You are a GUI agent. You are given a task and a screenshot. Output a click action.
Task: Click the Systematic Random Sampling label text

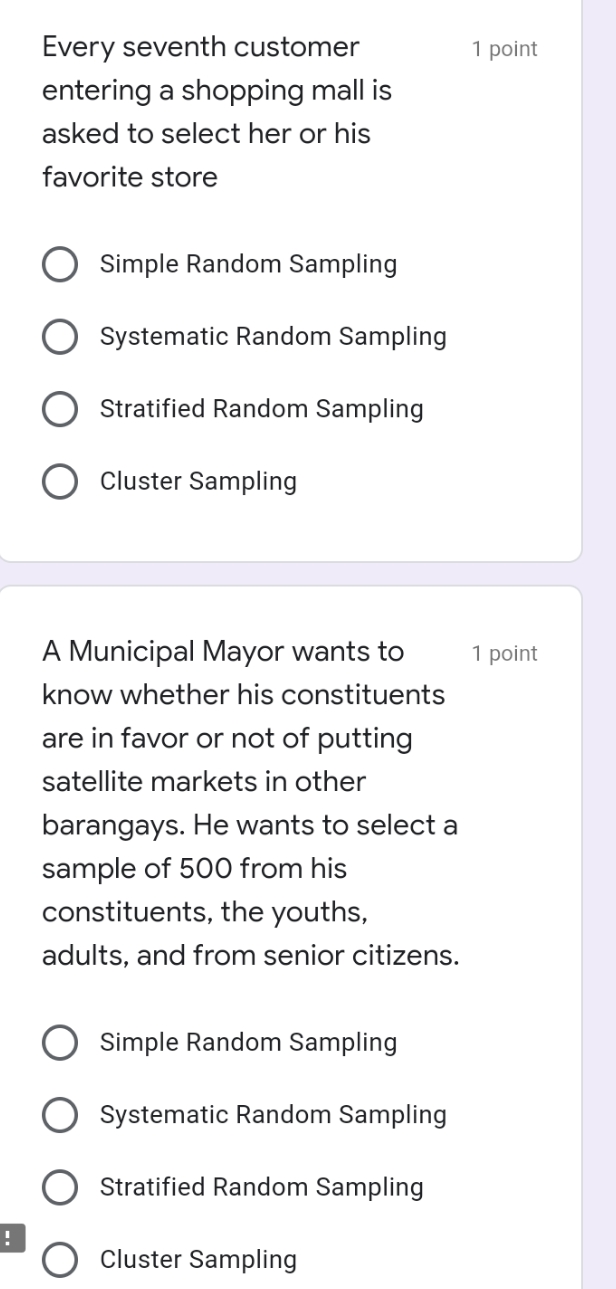tap(272, 336)
